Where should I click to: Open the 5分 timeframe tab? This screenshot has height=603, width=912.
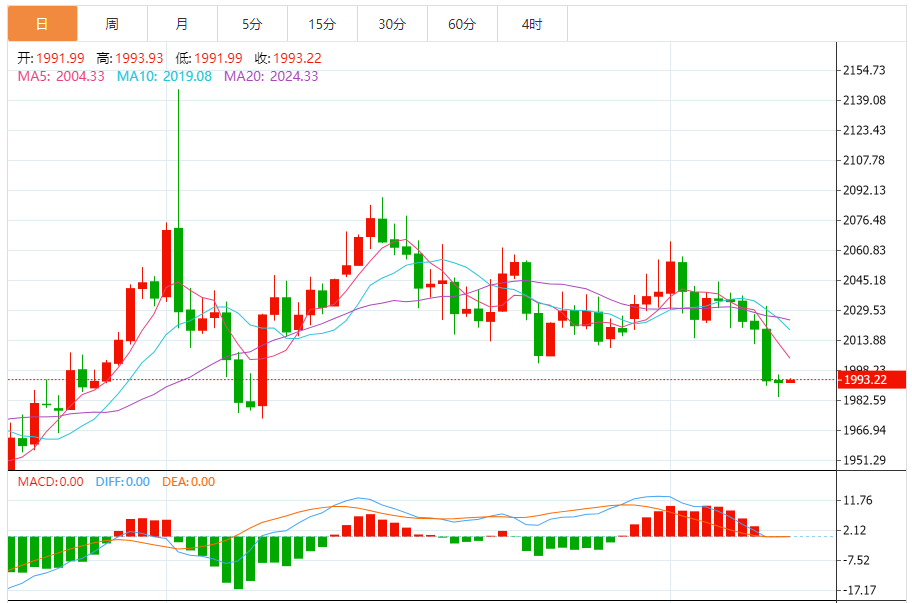(x=252, y=24)
